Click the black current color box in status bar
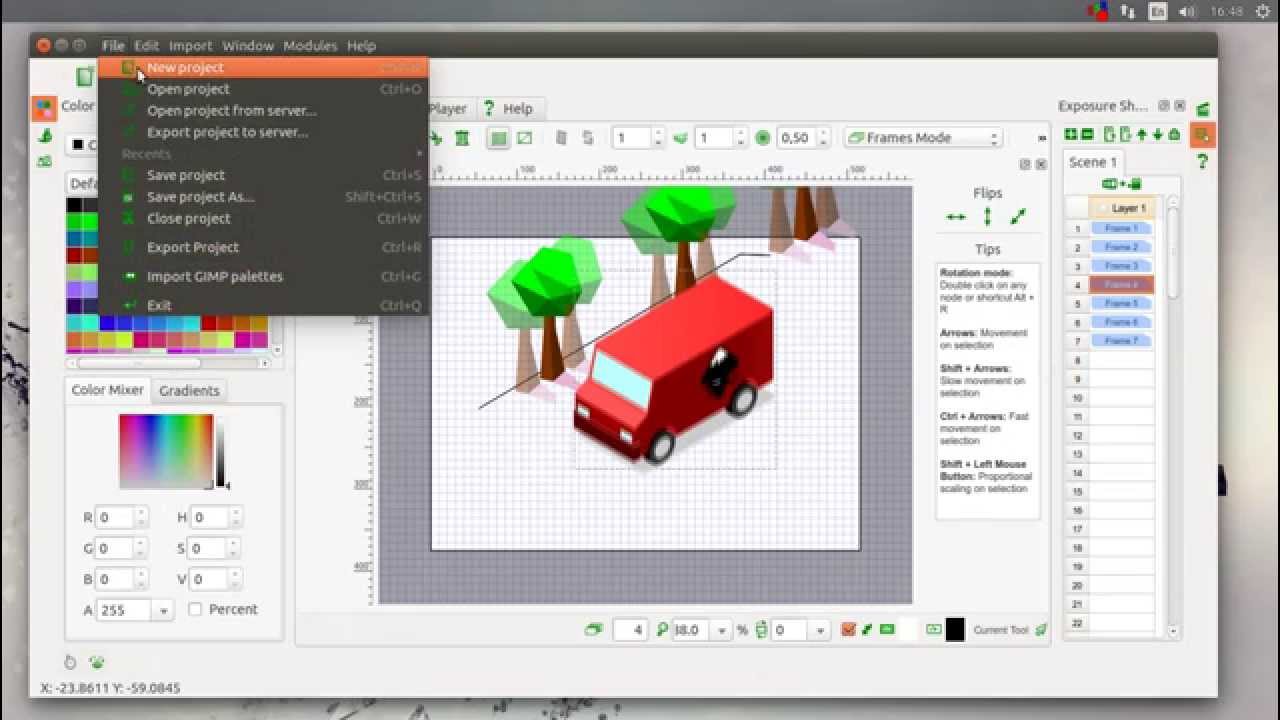1280x720 pixels. click(955, 629)
